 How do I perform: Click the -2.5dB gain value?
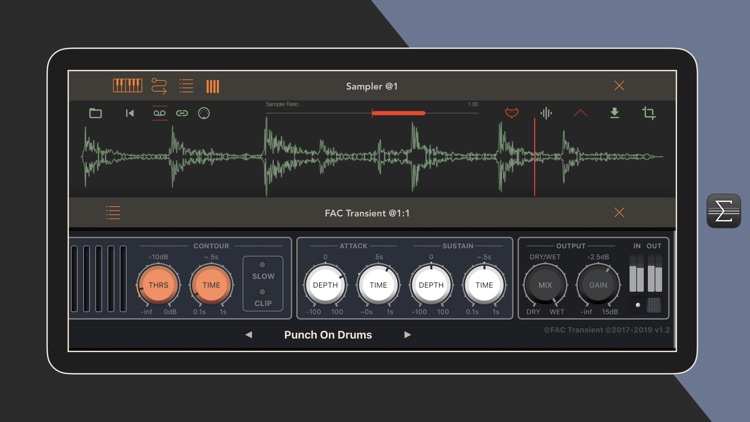click(x=598, y=257)
